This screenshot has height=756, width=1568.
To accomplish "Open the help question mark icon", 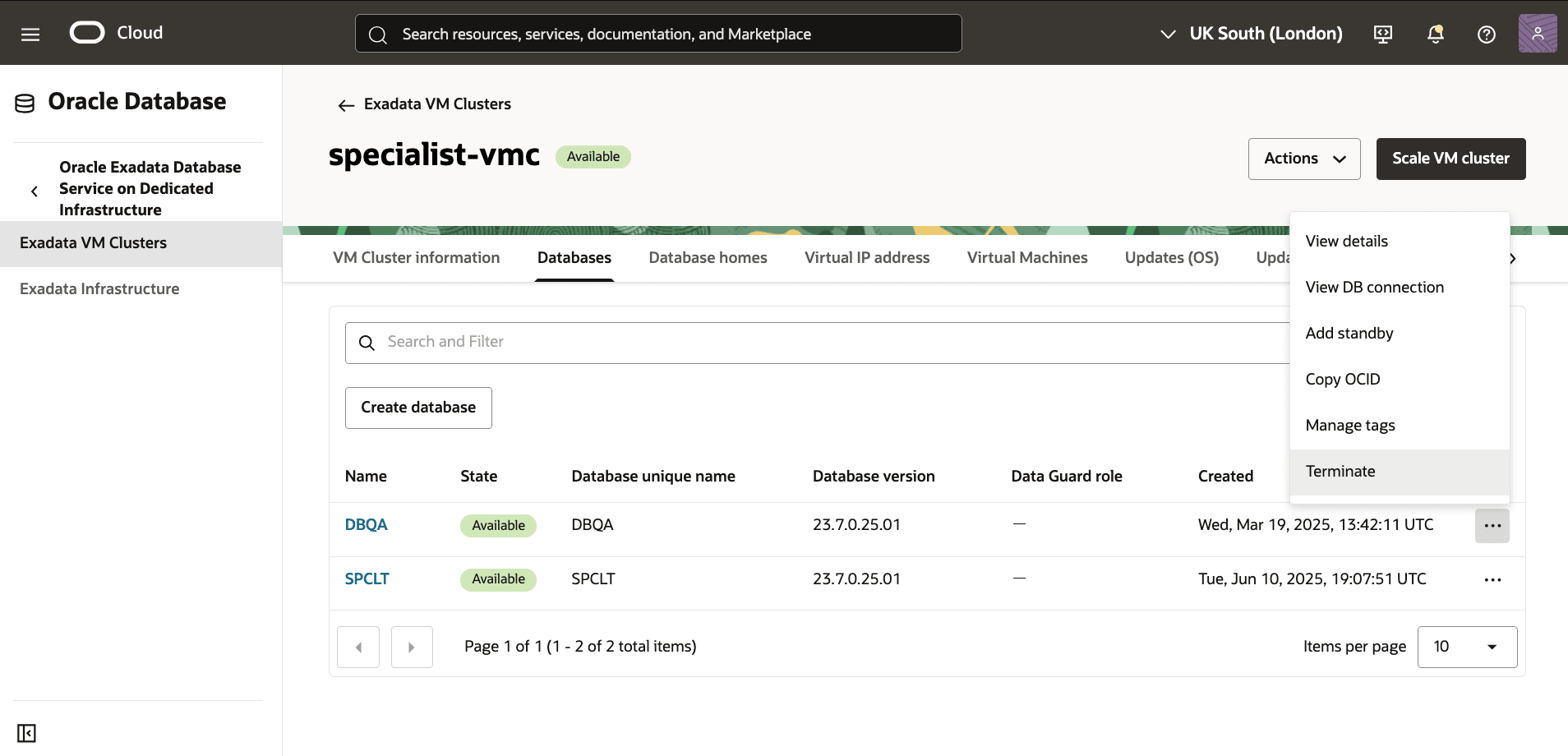I will 1487,34.
